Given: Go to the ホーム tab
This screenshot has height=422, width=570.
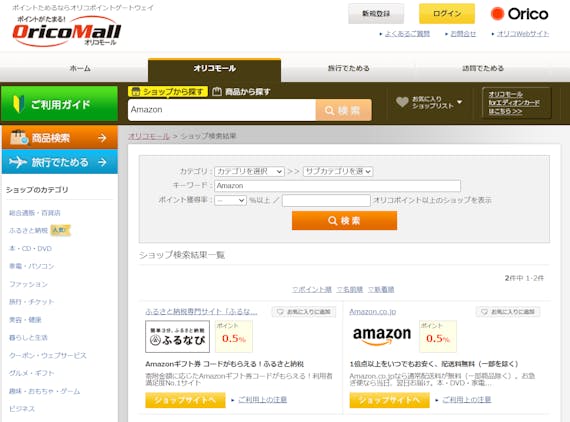Looking at the screenshot, I should pyautogui.click(x=80, y=68).
